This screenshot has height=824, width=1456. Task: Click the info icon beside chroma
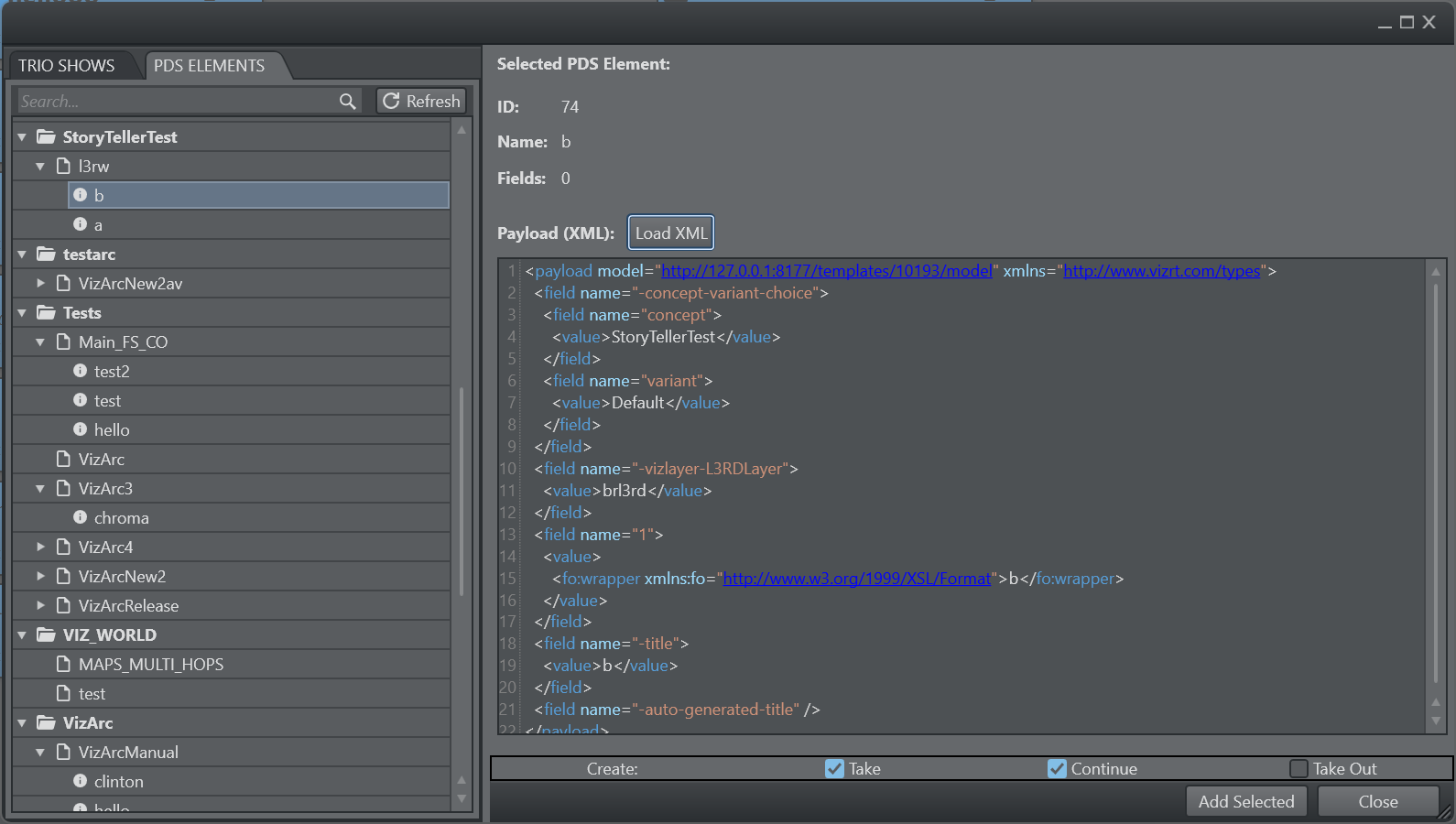coord(81,518)
